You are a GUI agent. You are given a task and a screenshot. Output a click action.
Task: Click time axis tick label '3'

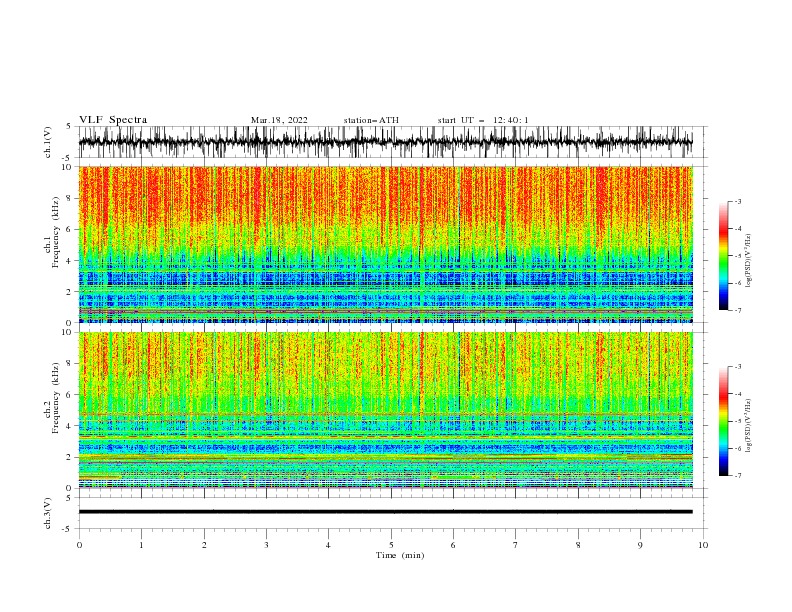(x=266, y=545)
